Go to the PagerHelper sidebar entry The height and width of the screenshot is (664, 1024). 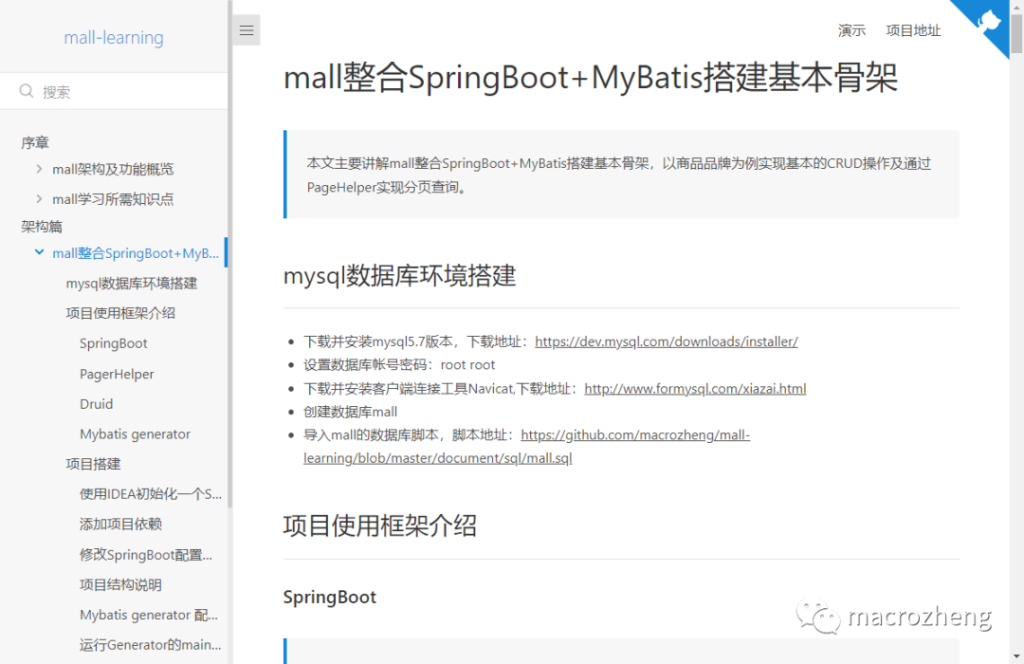pos(117,374)
